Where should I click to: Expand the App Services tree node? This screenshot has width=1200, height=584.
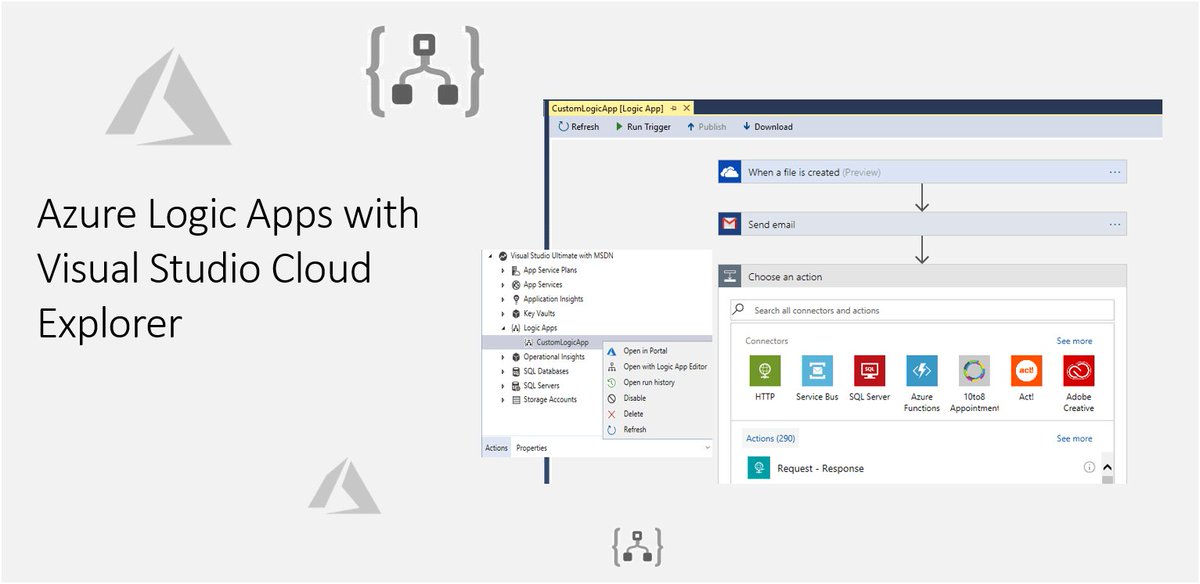[x=503, y=284]
